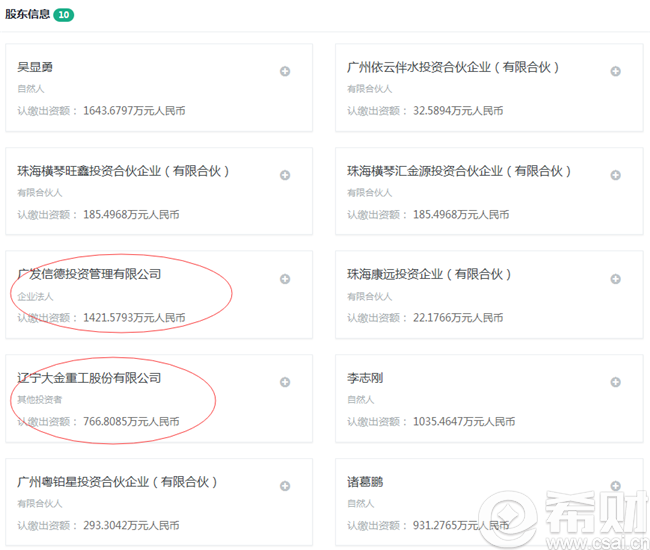Open shareholder name 诸葛鹏
Image resolution: width=650 pixels, height=550 pixels.
point(365,482)
